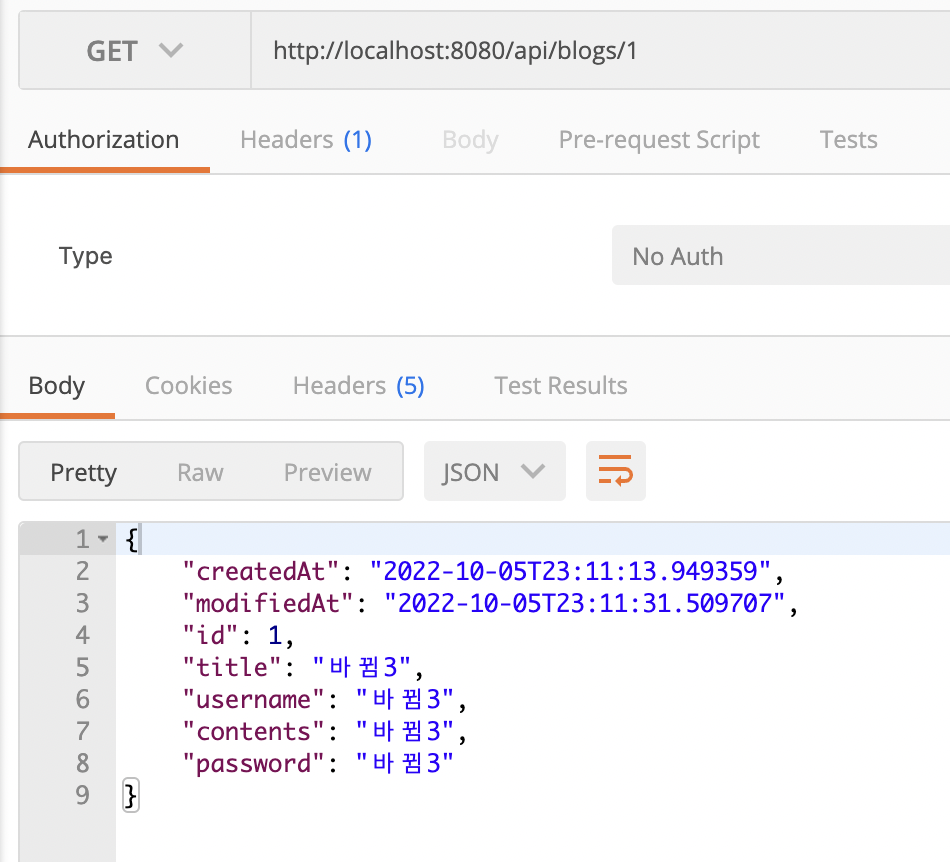Click the createdAt timestamp value
The width and height of the screenshot is (950, 862).
[x=570, y=571]
